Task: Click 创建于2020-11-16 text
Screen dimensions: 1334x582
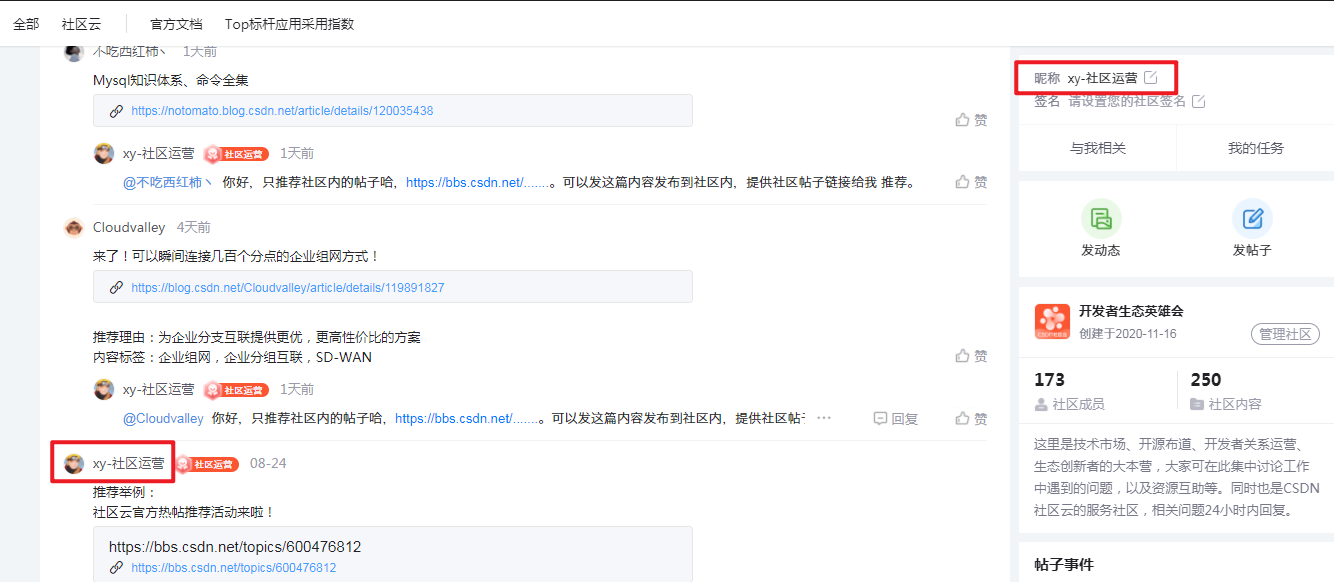Action: click(1128, 334)
